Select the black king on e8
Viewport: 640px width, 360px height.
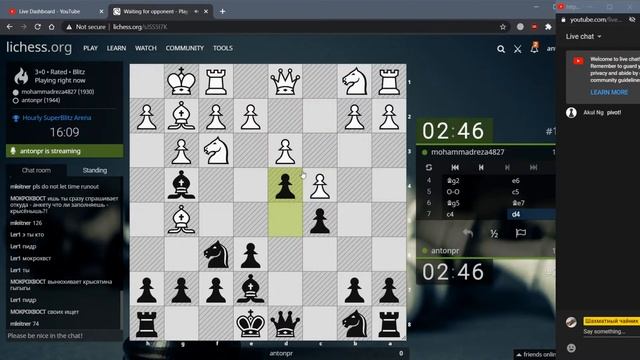(251, 323)
